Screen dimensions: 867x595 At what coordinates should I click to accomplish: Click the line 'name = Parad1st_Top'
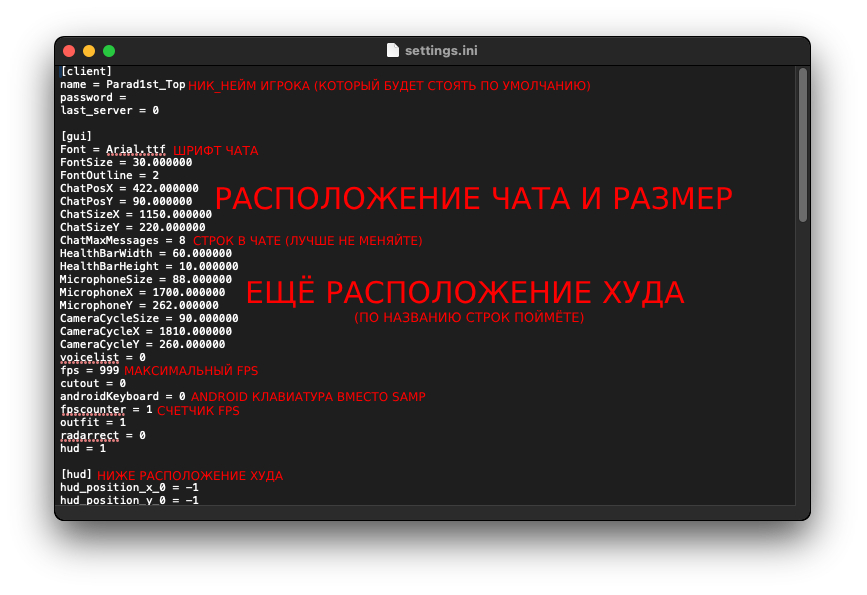click(x=123, y=85)
